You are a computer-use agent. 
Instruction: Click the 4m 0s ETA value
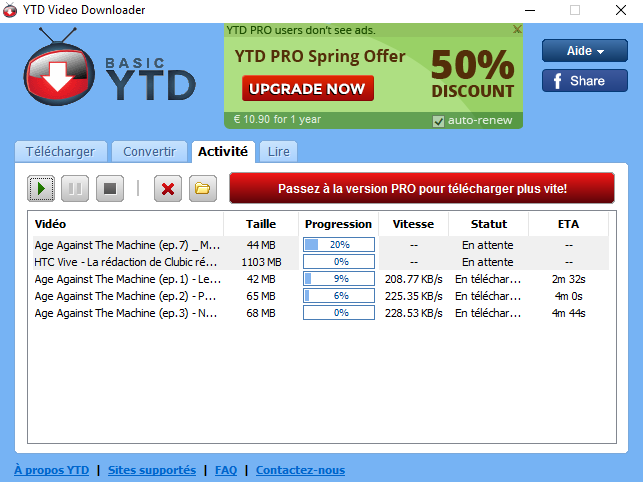(x=568, y=296)
